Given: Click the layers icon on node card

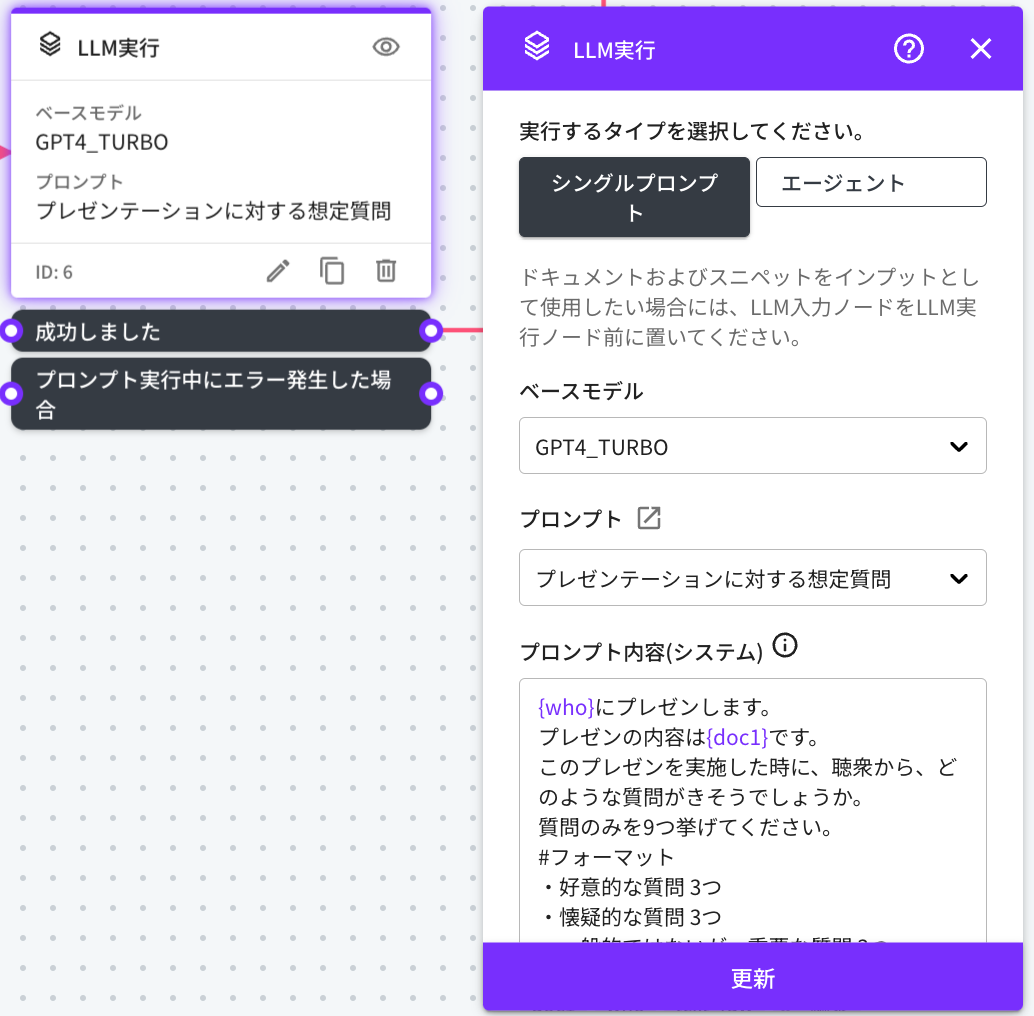Looking at the screenshot, I should pos(50,45).
